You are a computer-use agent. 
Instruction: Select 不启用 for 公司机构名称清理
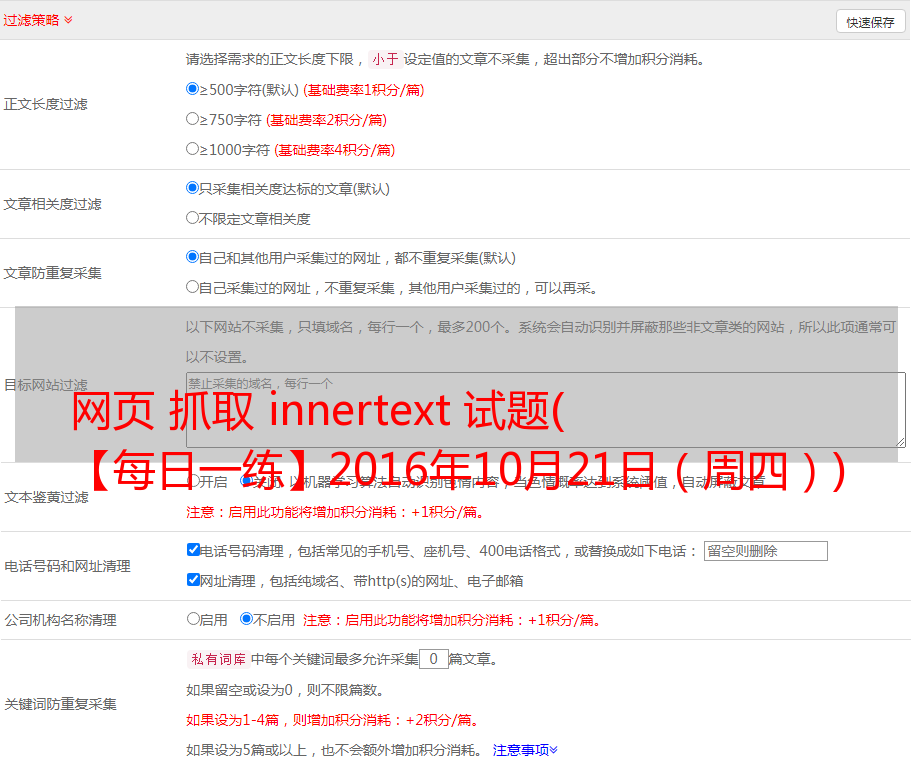point(246,618)
